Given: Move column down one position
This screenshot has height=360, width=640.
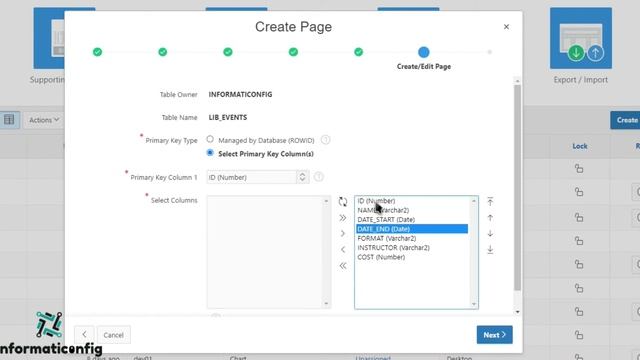Looking at the screenshot, I should tap(490, 233).
